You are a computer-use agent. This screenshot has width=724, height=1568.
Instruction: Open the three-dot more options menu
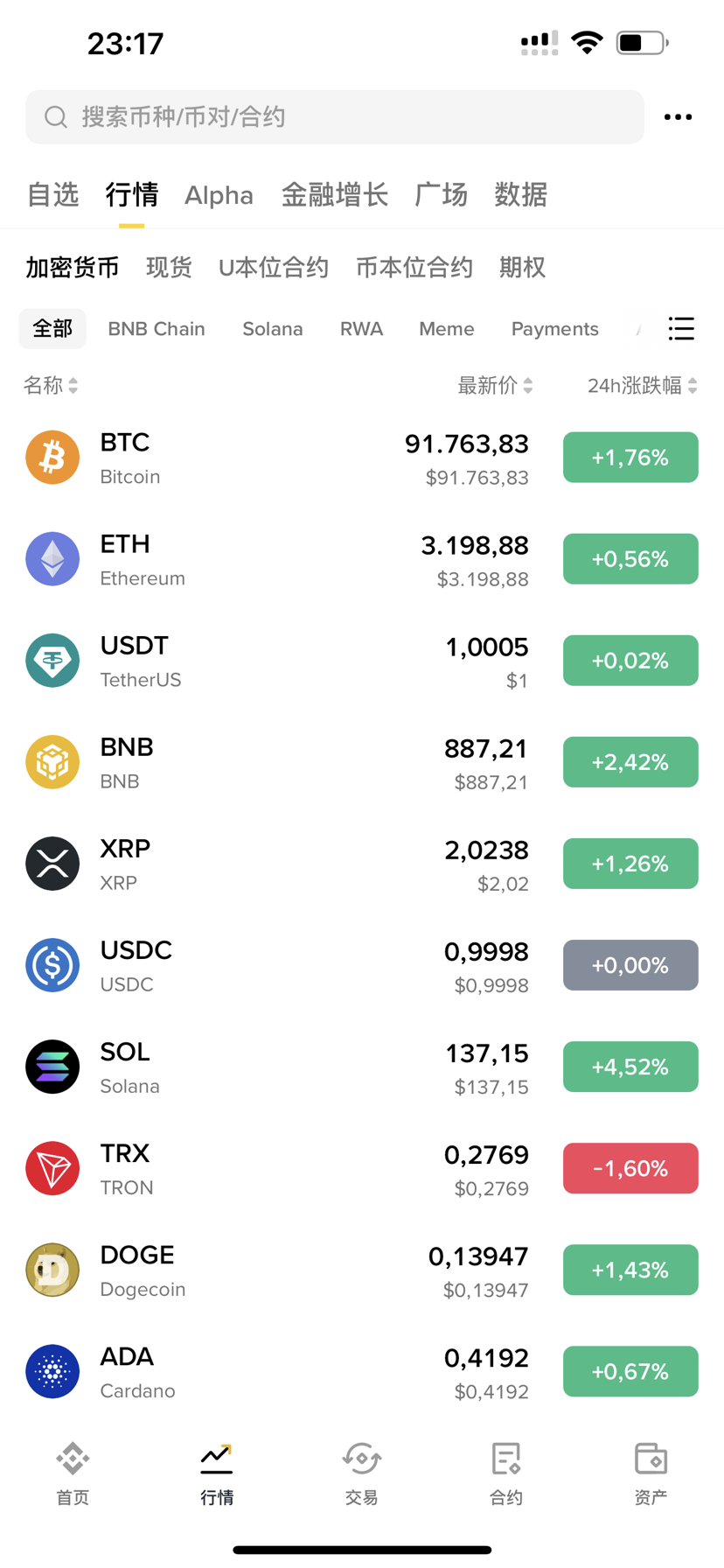coord(678,117)
